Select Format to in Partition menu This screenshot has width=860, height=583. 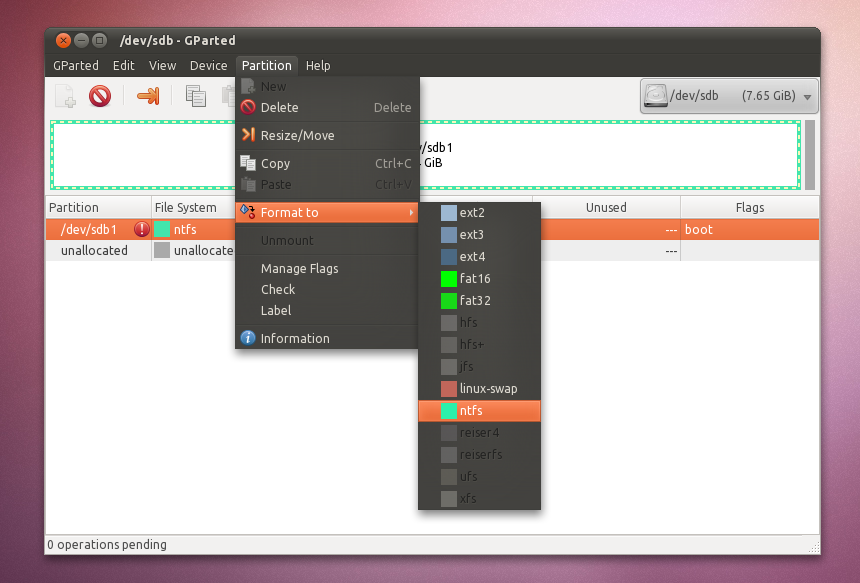327,212
